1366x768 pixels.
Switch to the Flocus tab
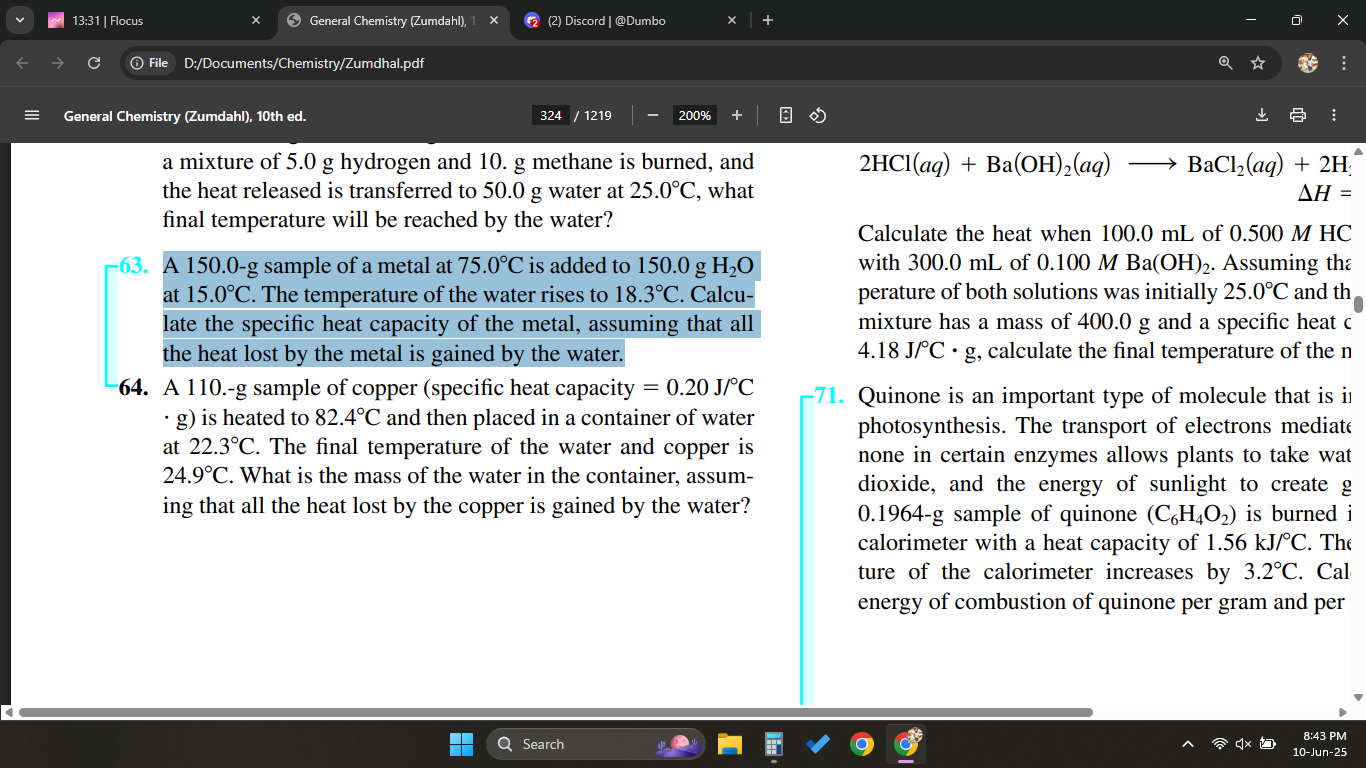tap(155, 20)
